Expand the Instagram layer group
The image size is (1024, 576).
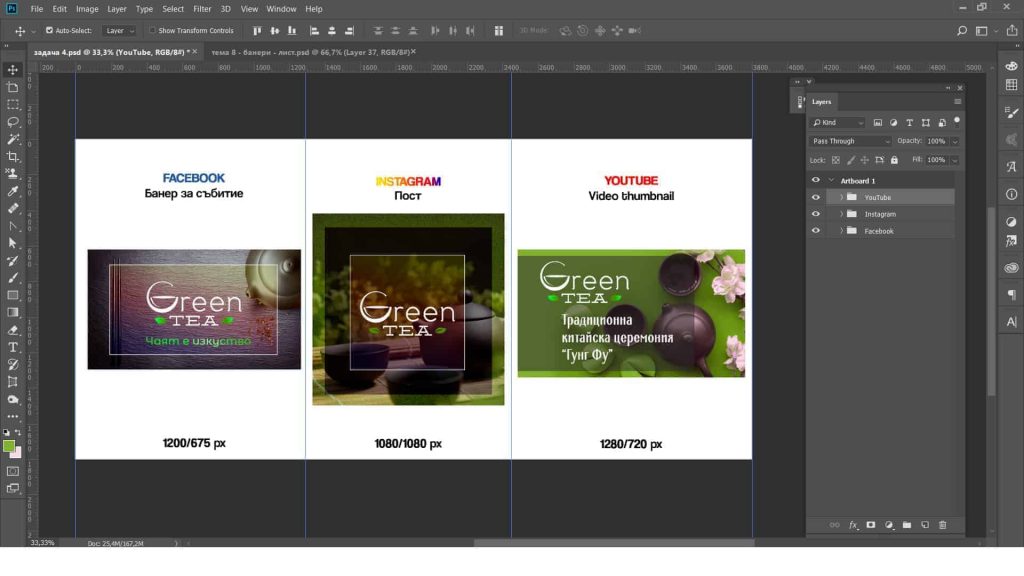[841, 214]
